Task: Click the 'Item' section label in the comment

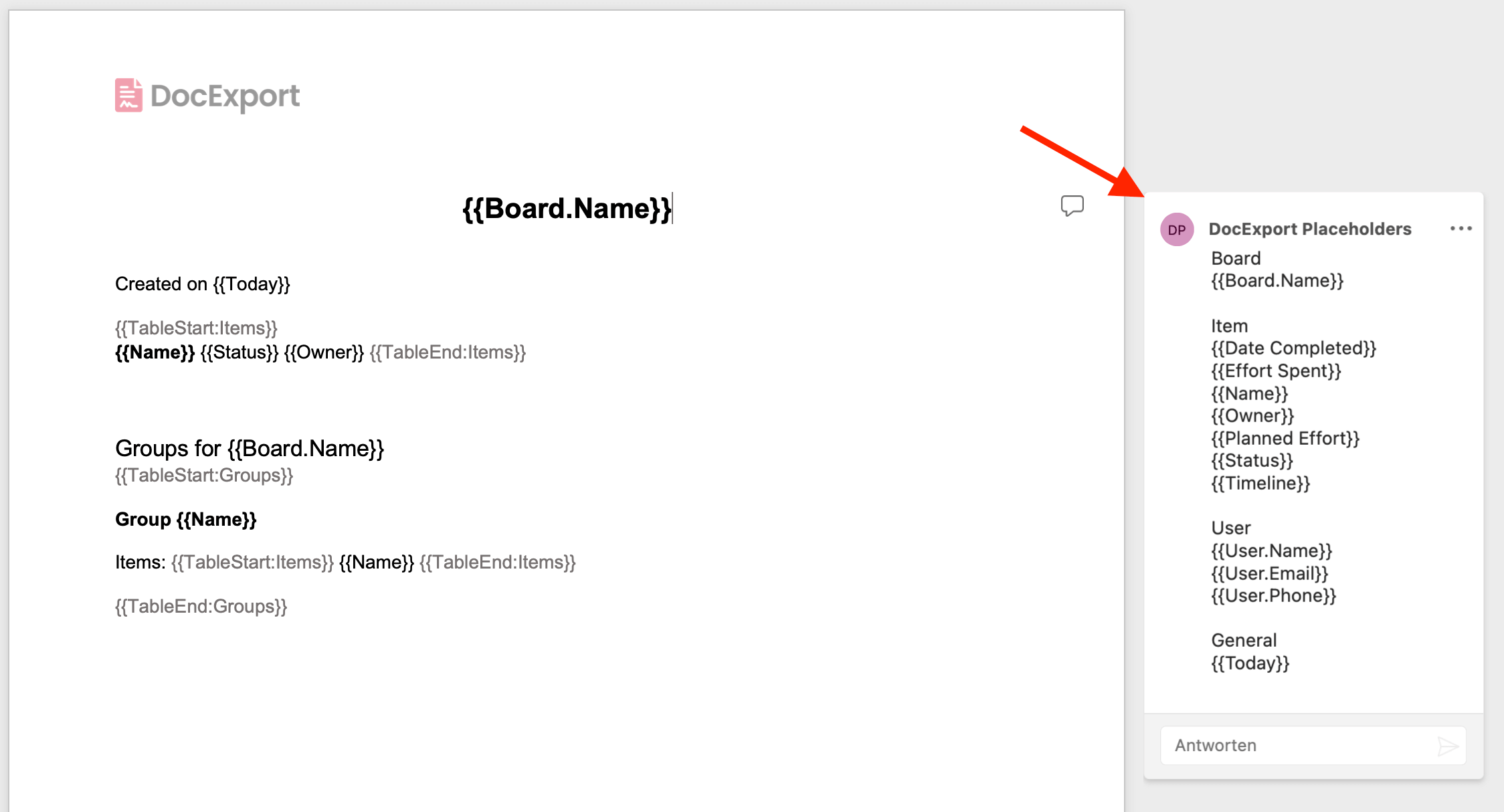Action: click(1229, 326)
